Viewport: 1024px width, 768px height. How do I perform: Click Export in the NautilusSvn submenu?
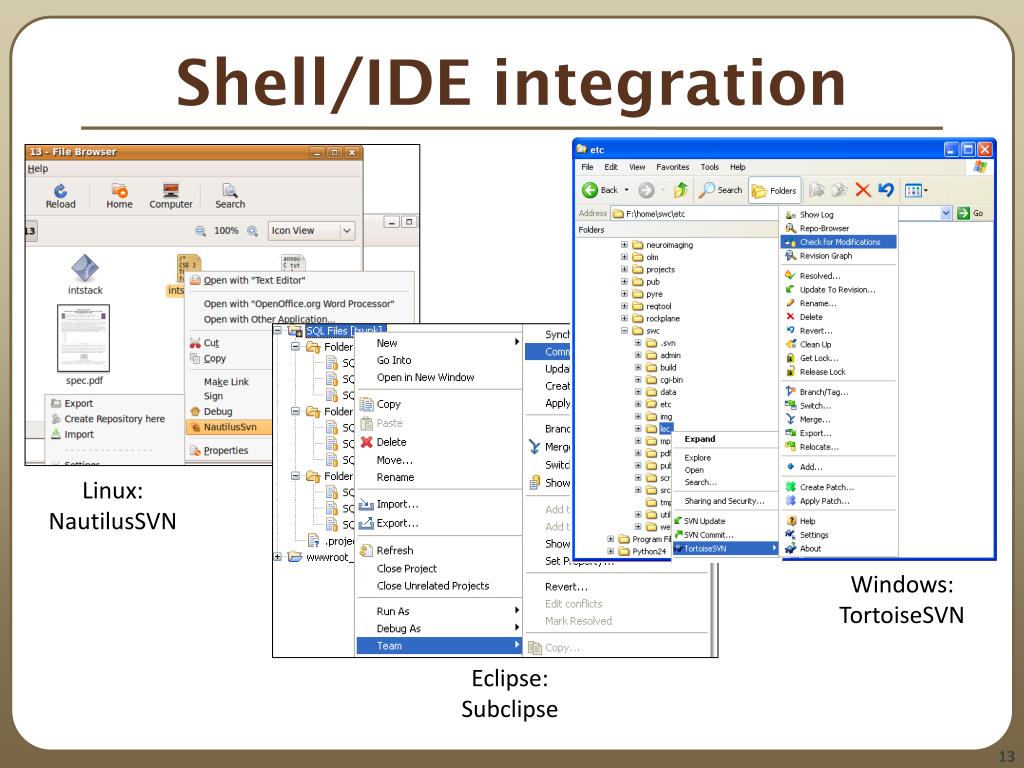click(78, 404)
